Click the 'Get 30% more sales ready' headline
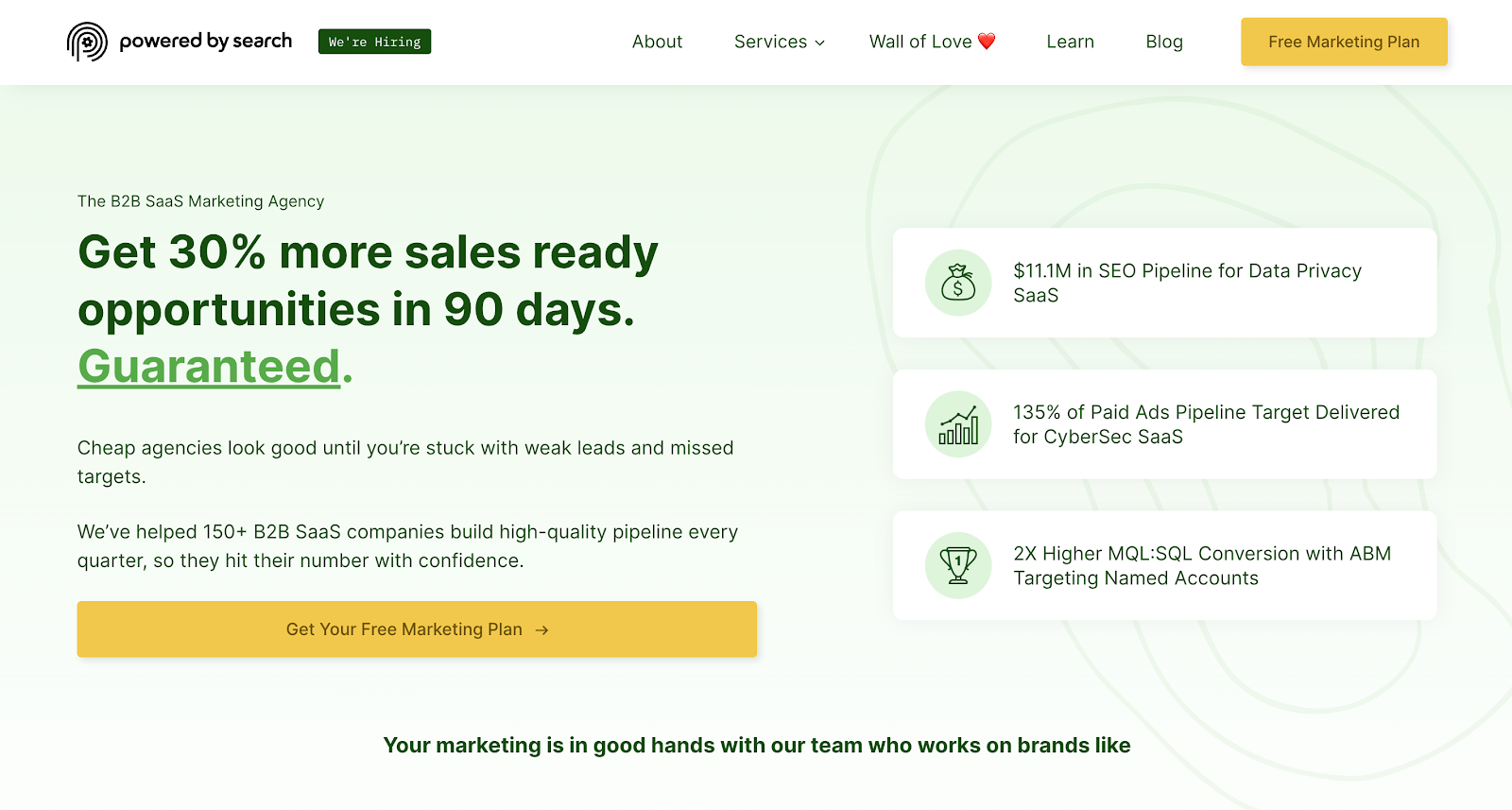The image size is (1512, 810). (x=368, y=252)
